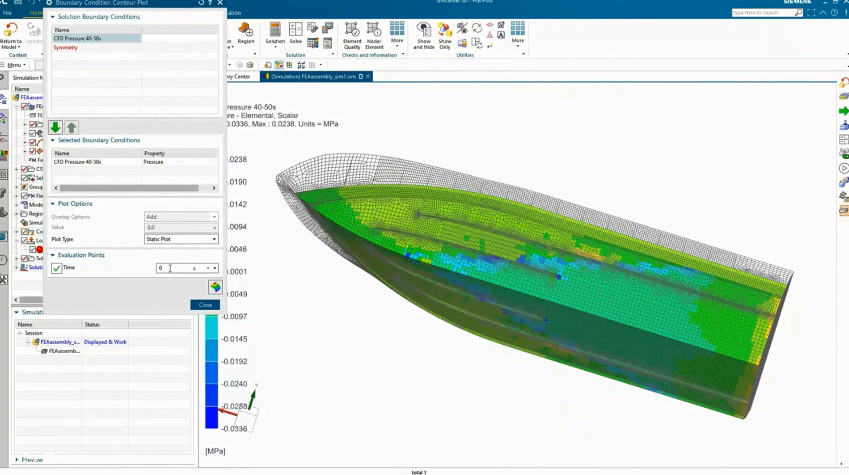This screenshot has height=475, width=849.
Task: Collapse the Evaluation Points section
Action: point(53,255)
